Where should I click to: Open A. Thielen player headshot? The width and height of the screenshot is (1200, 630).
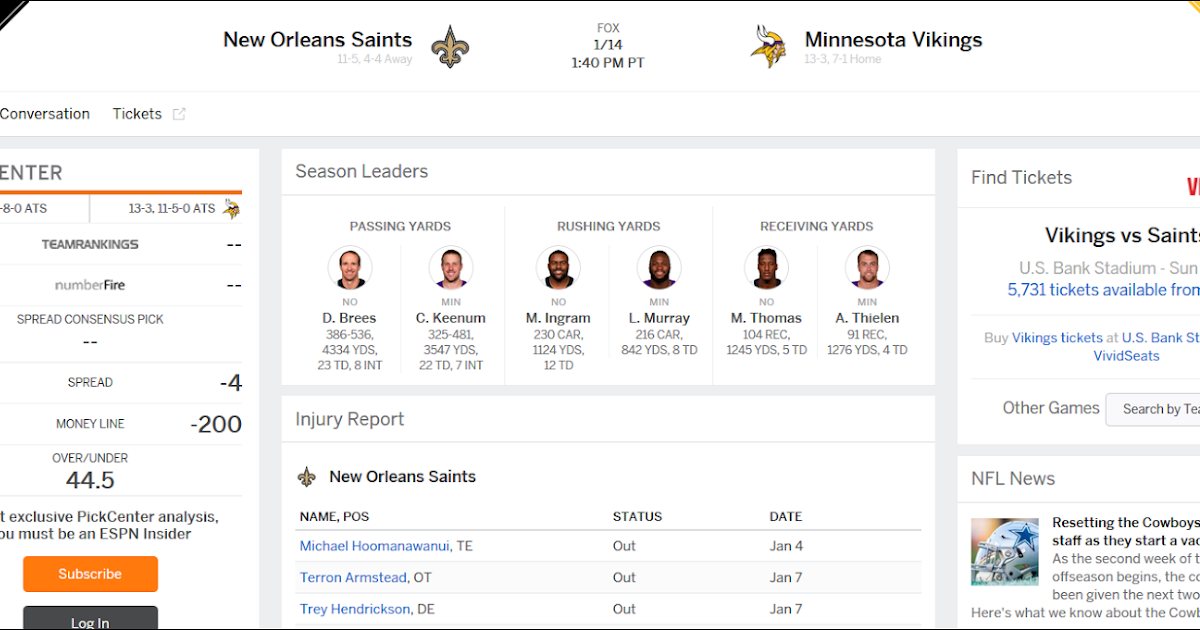[x=867, y=268]
